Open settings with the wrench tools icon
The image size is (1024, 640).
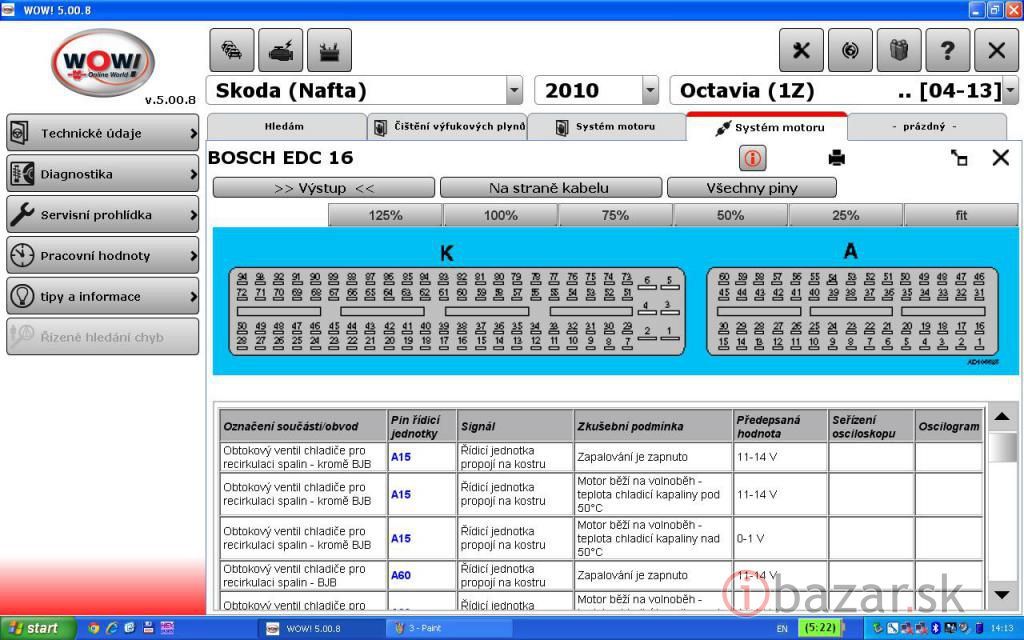801,50
